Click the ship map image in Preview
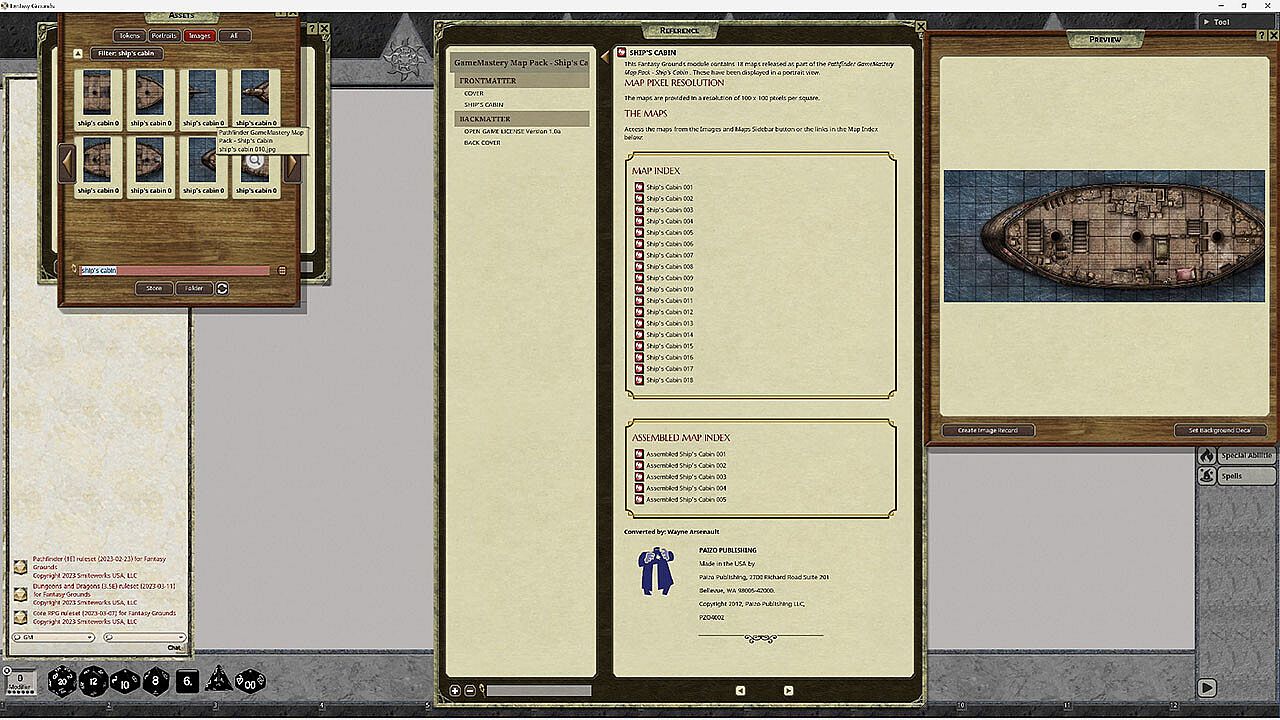The width and height of the screenshot is (1280, 720). pyautogui.click(x=1105, y=236)
